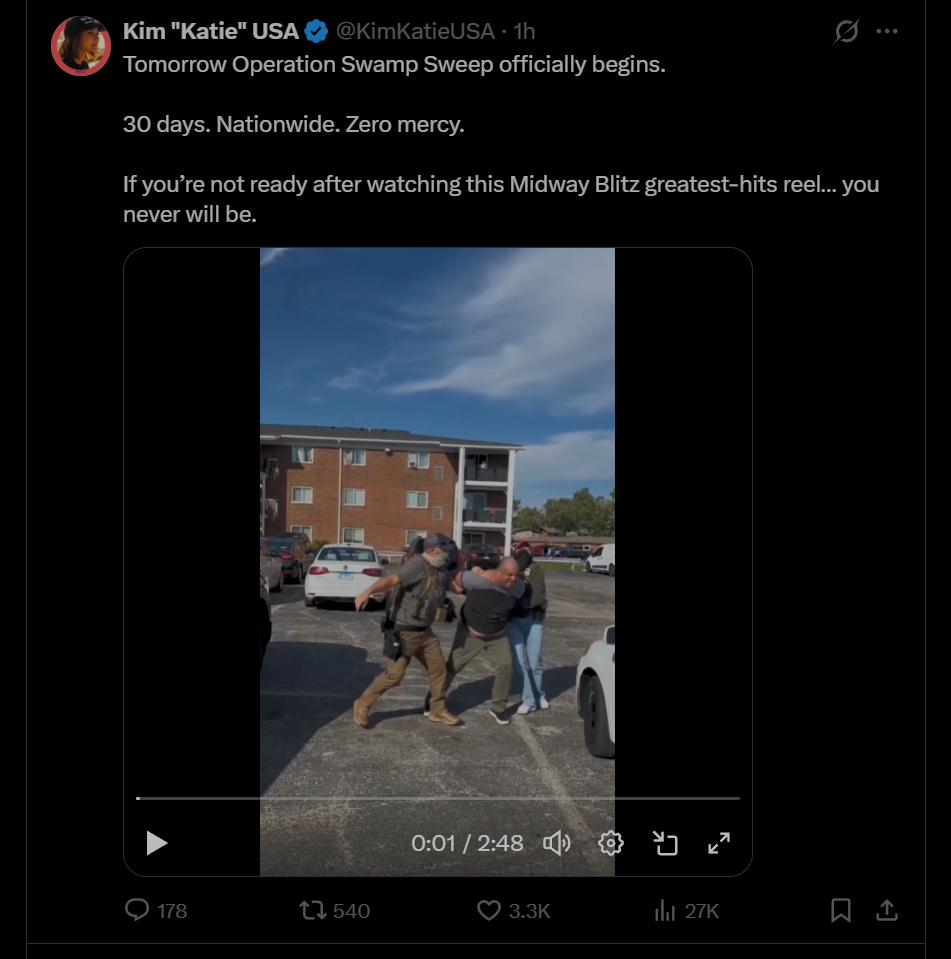
Task: Open video playback settings gear
Action: (610, 843)
